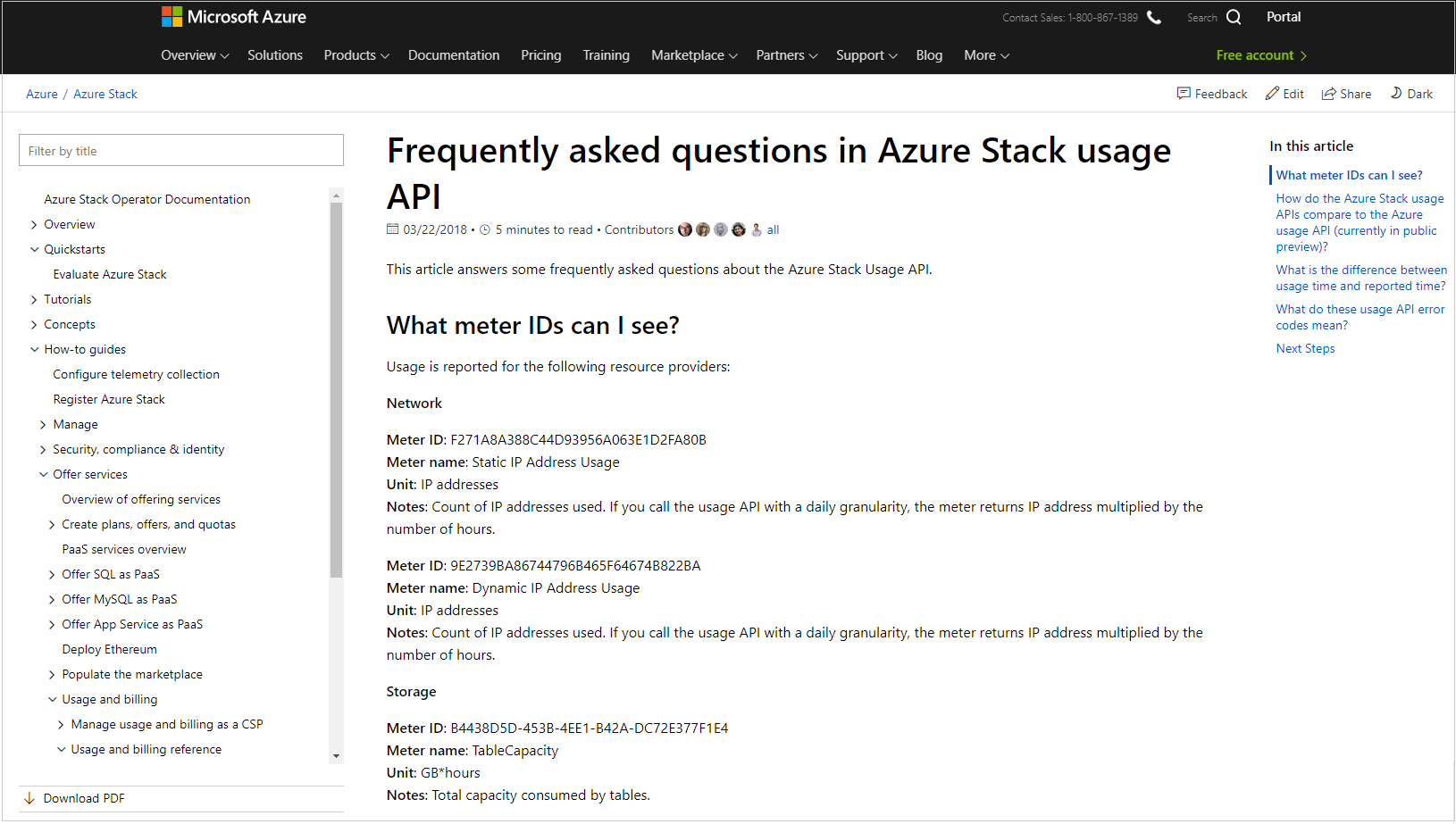
Task: Click the fourth contributor avatar
Action: click(739, 229)
